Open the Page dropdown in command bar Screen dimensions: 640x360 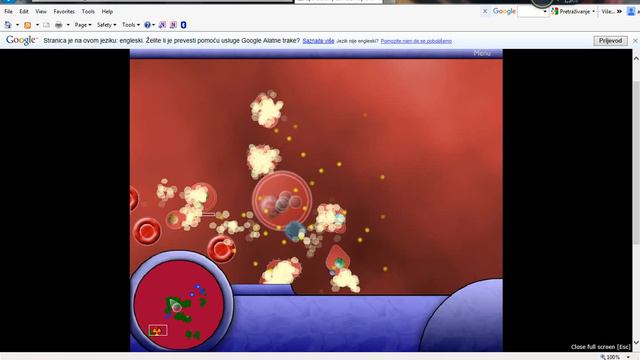[83, 25]
